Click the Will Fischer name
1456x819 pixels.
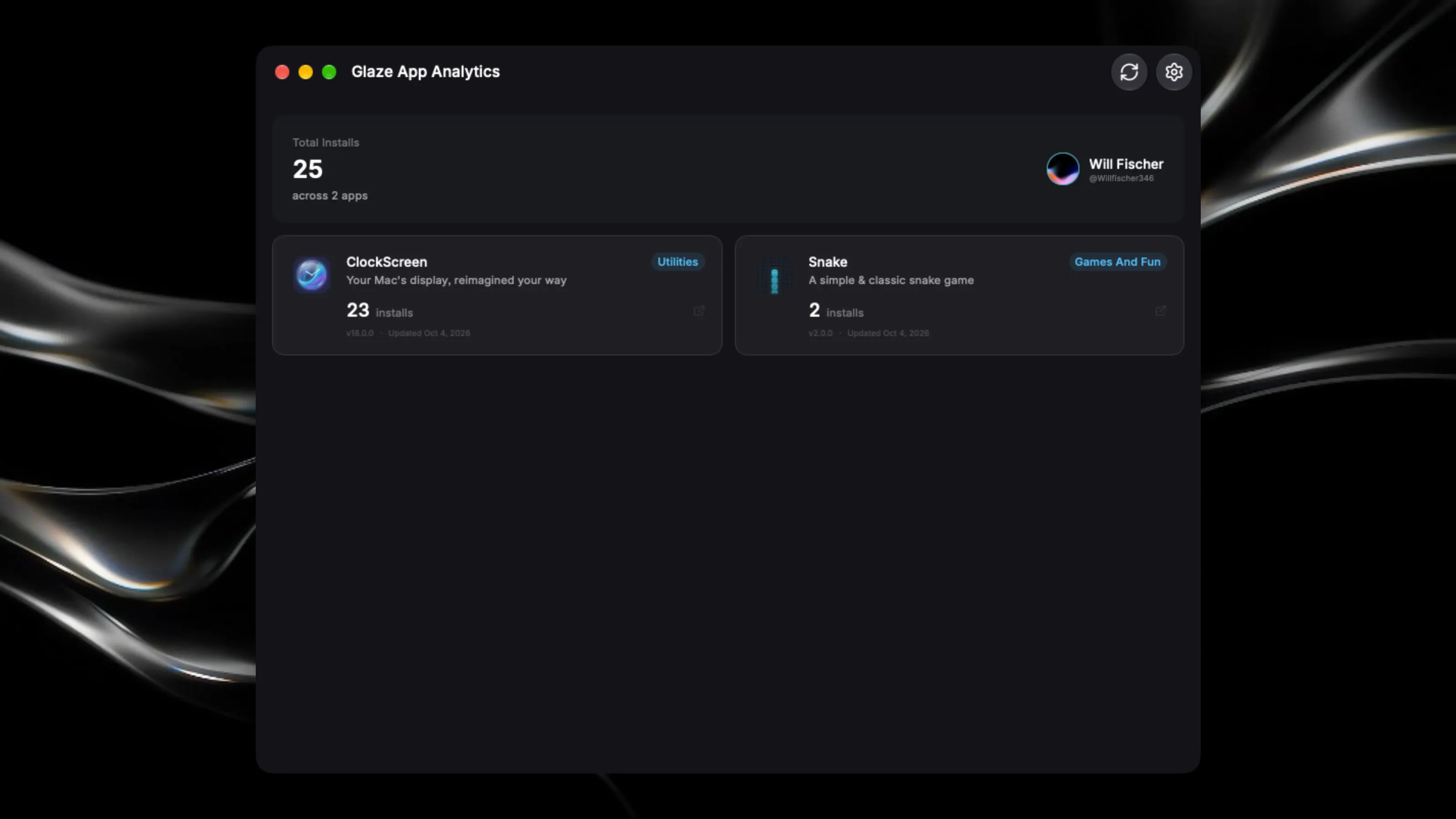[x=1126, y=164]
